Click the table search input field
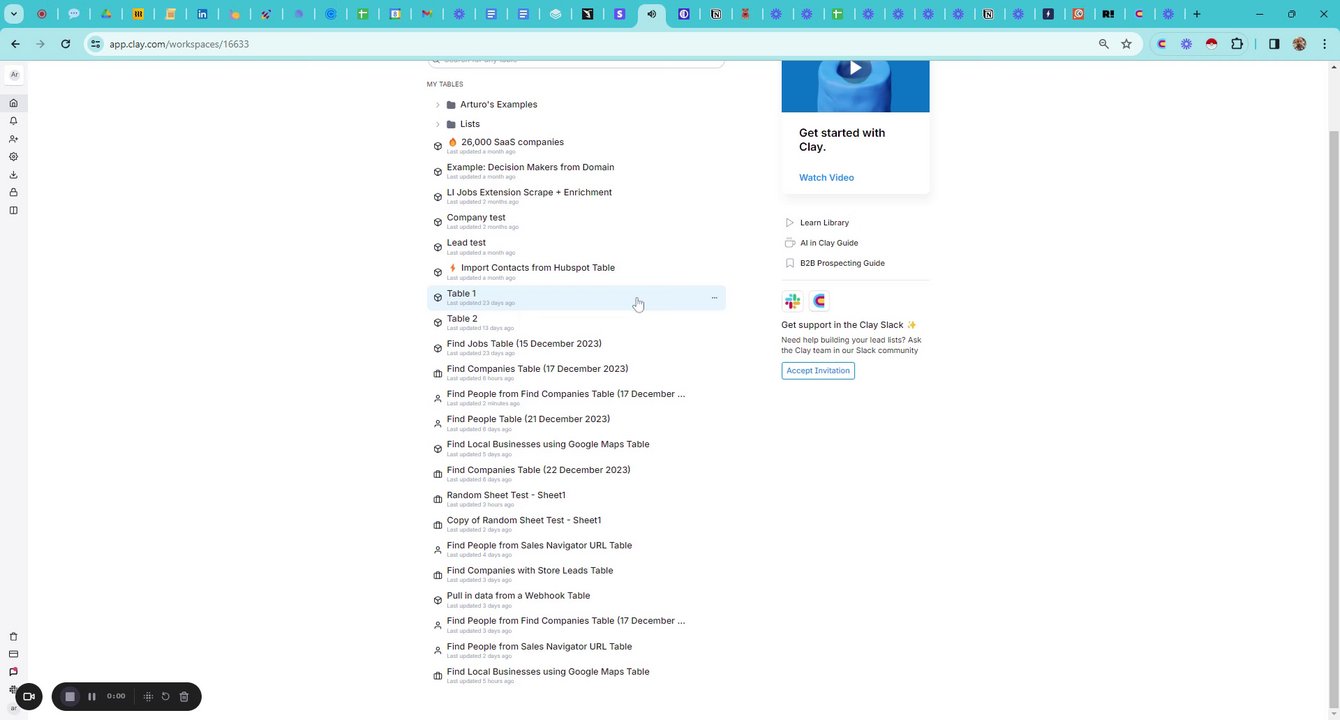This screenshot has width=1340, height=720. click(x=576, y=62)
